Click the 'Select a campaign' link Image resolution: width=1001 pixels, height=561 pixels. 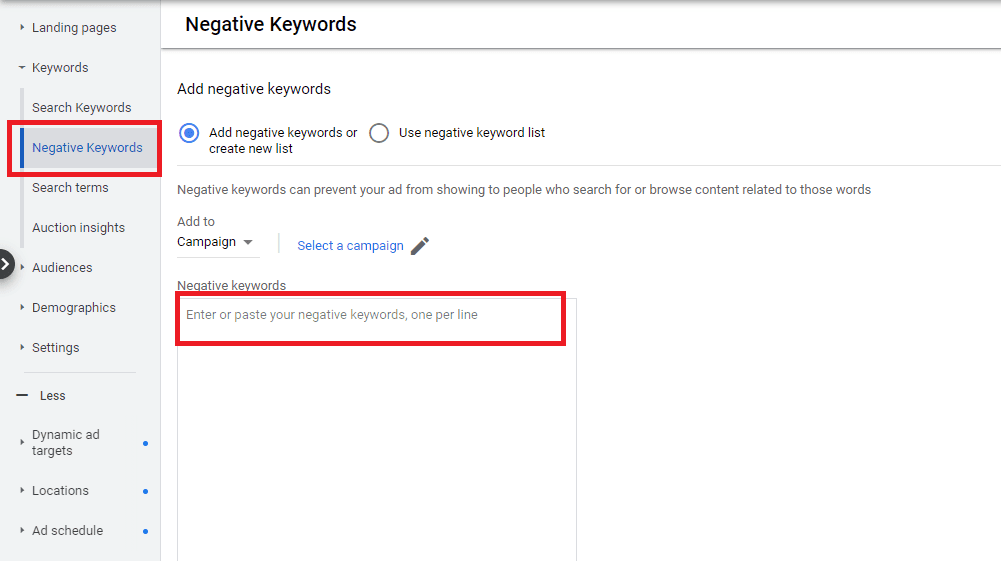(350, 246)
